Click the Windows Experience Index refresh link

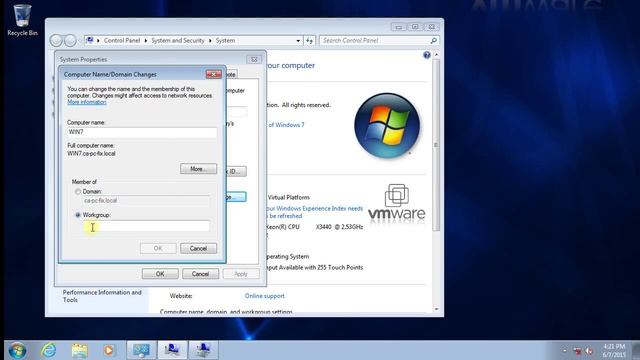[314, 212]
